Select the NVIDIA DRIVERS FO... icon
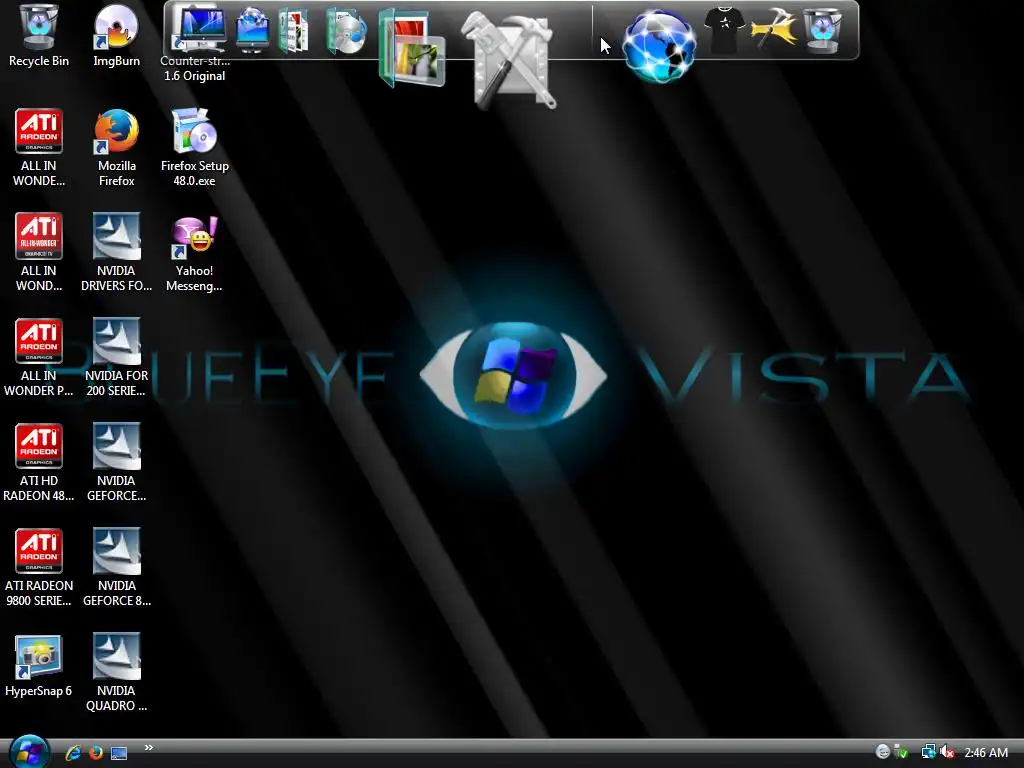Viewport: 1024px width, 768px height. point(116,253)
